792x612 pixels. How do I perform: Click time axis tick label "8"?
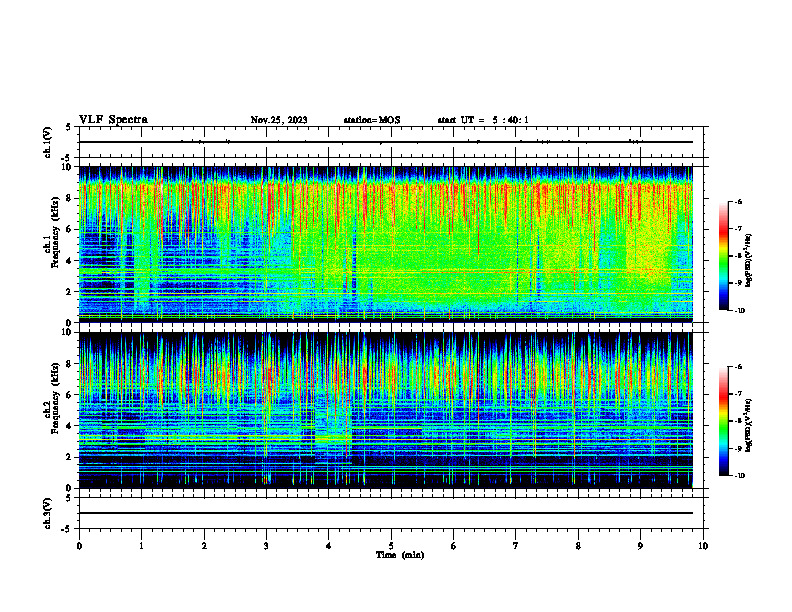point(578,546)
